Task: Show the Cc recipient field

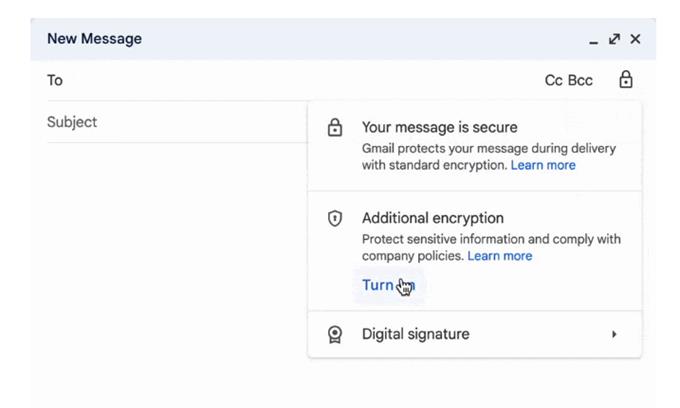Action: [553, 80]
